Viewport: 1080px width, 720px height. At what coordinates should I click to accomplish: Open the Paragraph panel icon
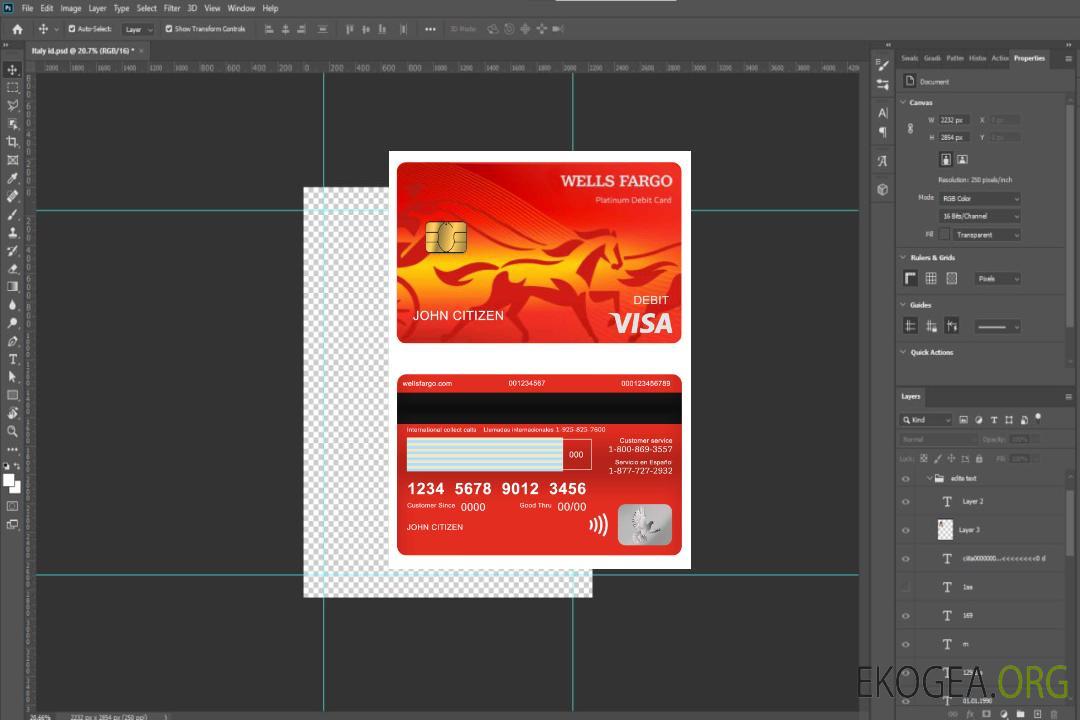882,132
